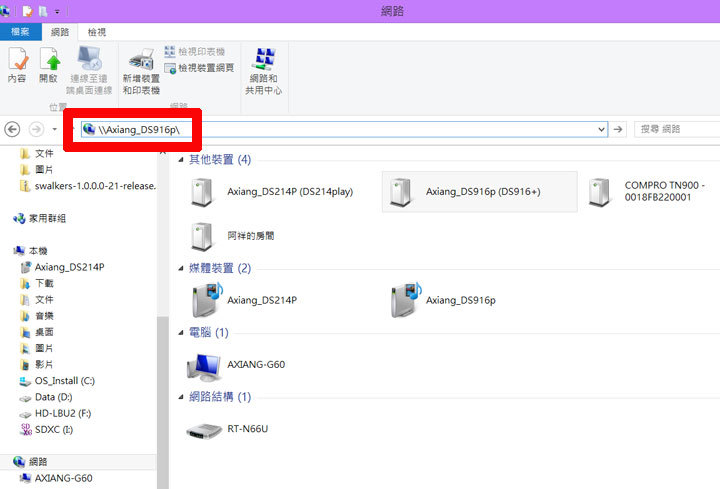Click the 媒體裝置 (2) group header text
This screenshot has height=489, width=720.
[220, 268]
